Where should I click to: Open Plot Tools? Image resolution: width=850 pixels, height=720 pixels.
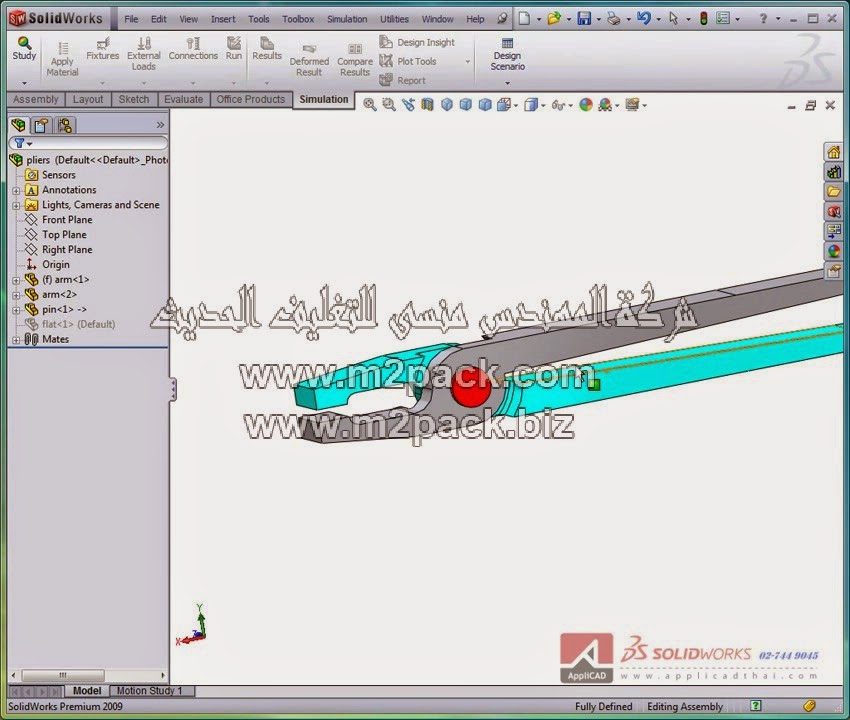click(408, 61)
